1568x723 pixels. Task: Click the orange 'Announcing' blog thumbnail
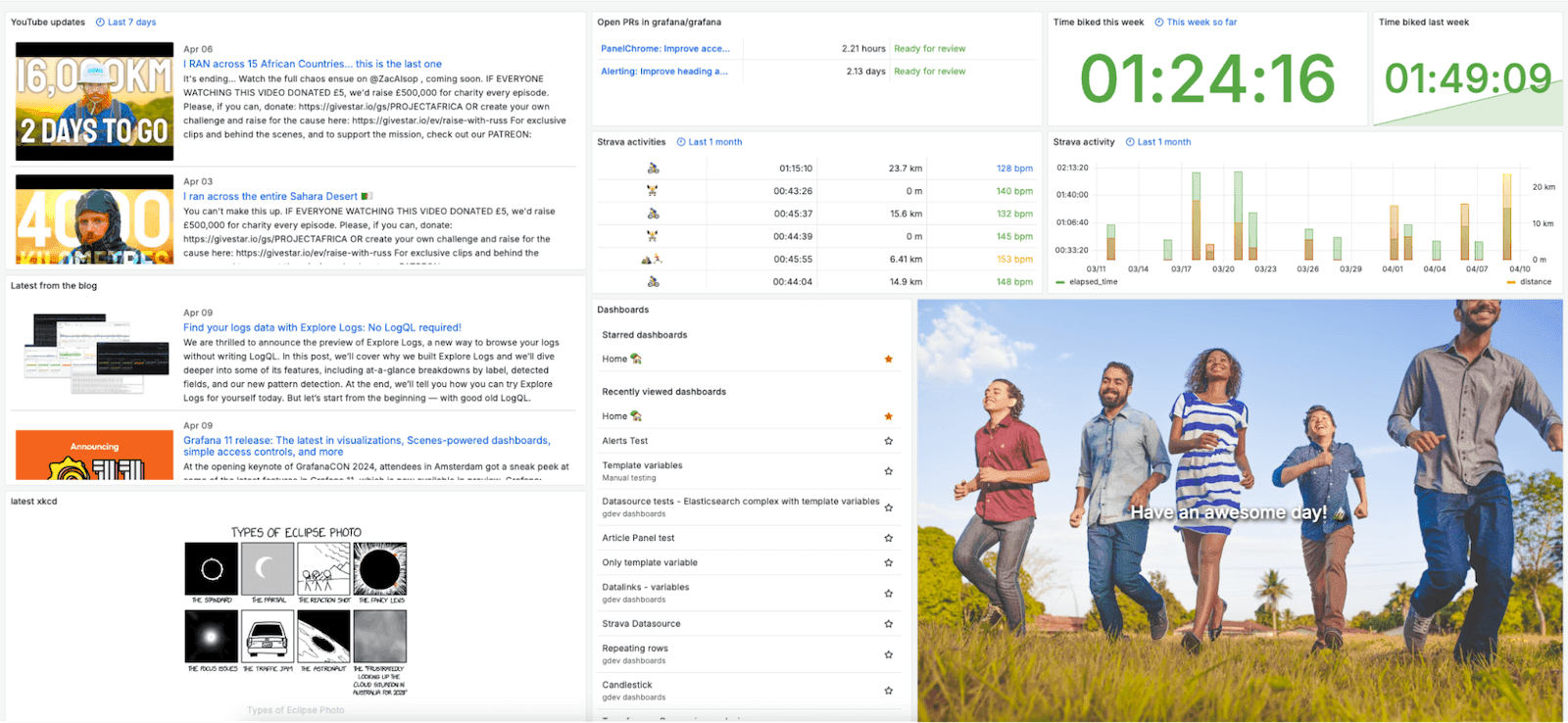pyautogui.click(x=95, y=455)
